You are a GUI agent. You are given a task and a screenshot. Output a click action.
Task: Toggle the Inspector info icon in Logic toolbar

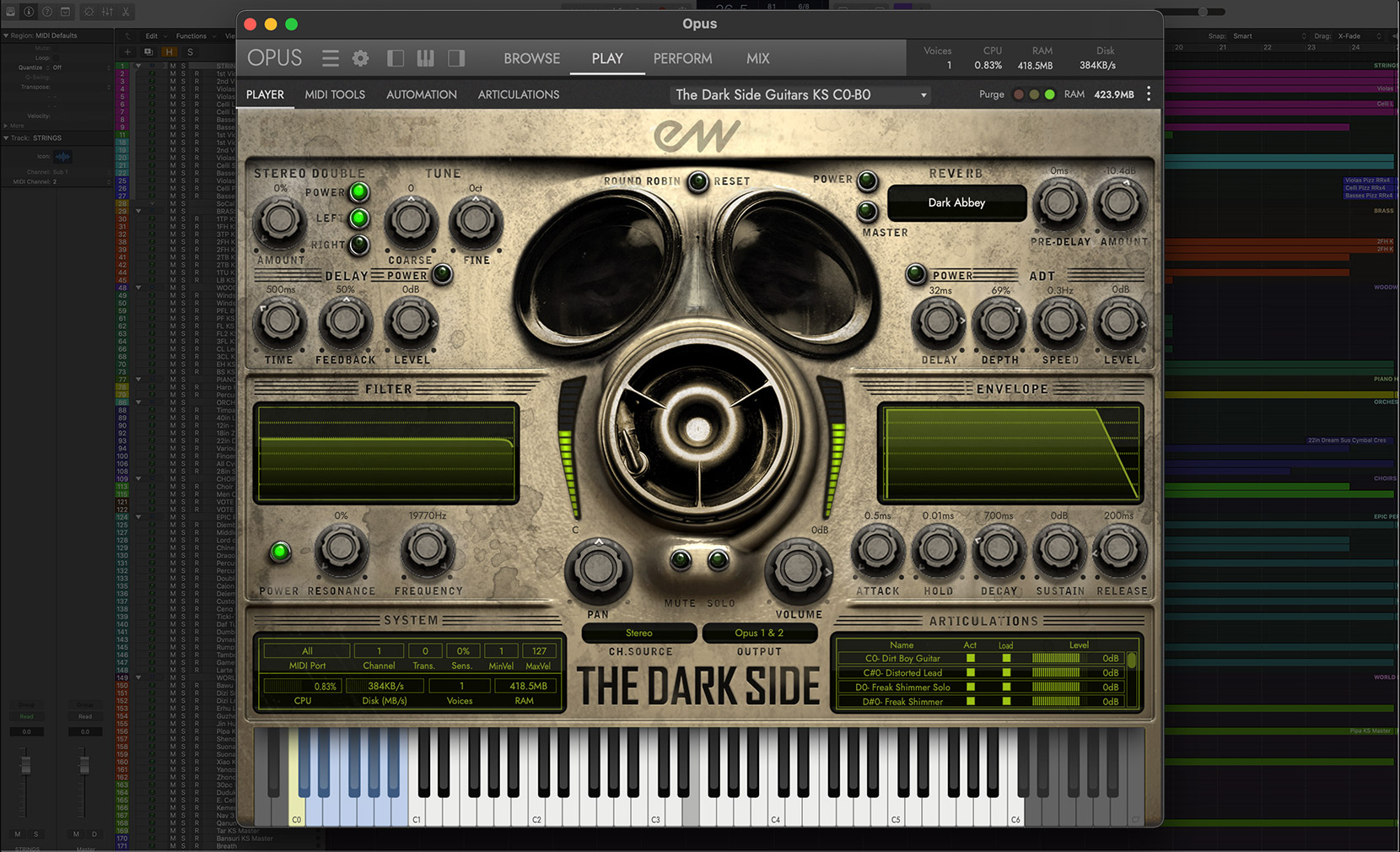29,12
